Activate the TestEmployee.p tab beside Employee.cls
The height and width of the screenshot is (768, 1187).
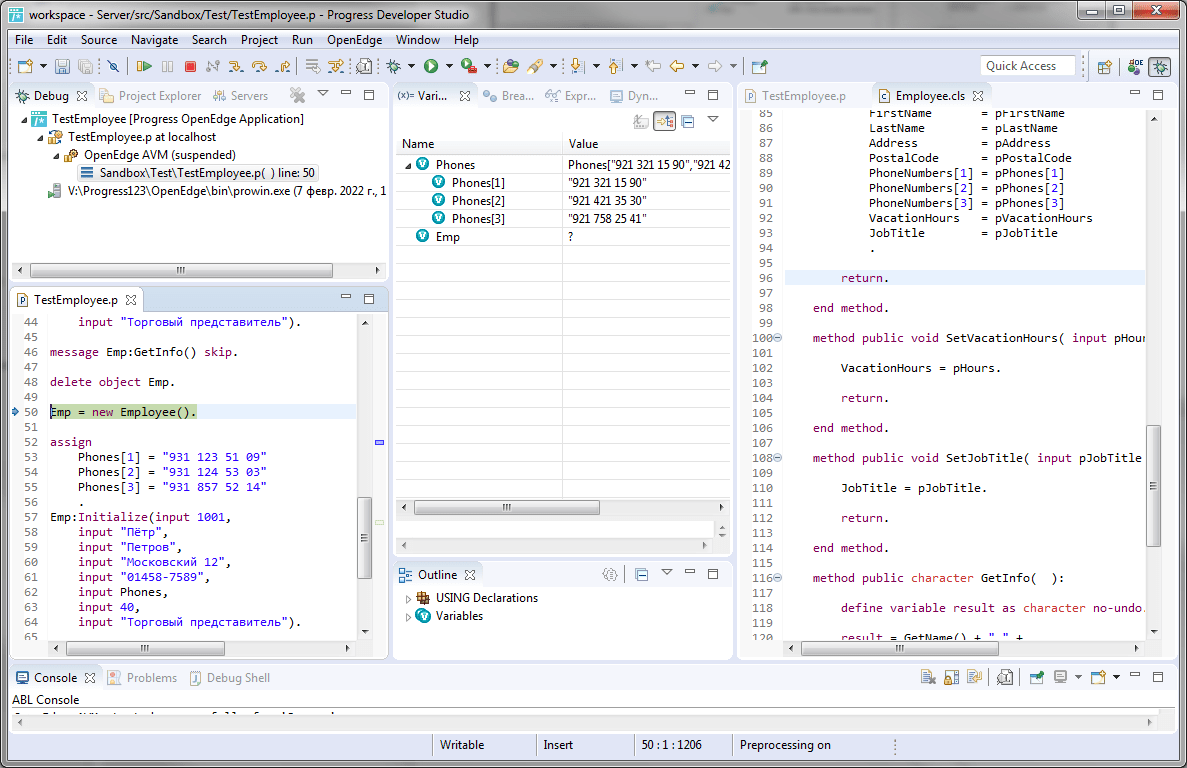[796, 96]
